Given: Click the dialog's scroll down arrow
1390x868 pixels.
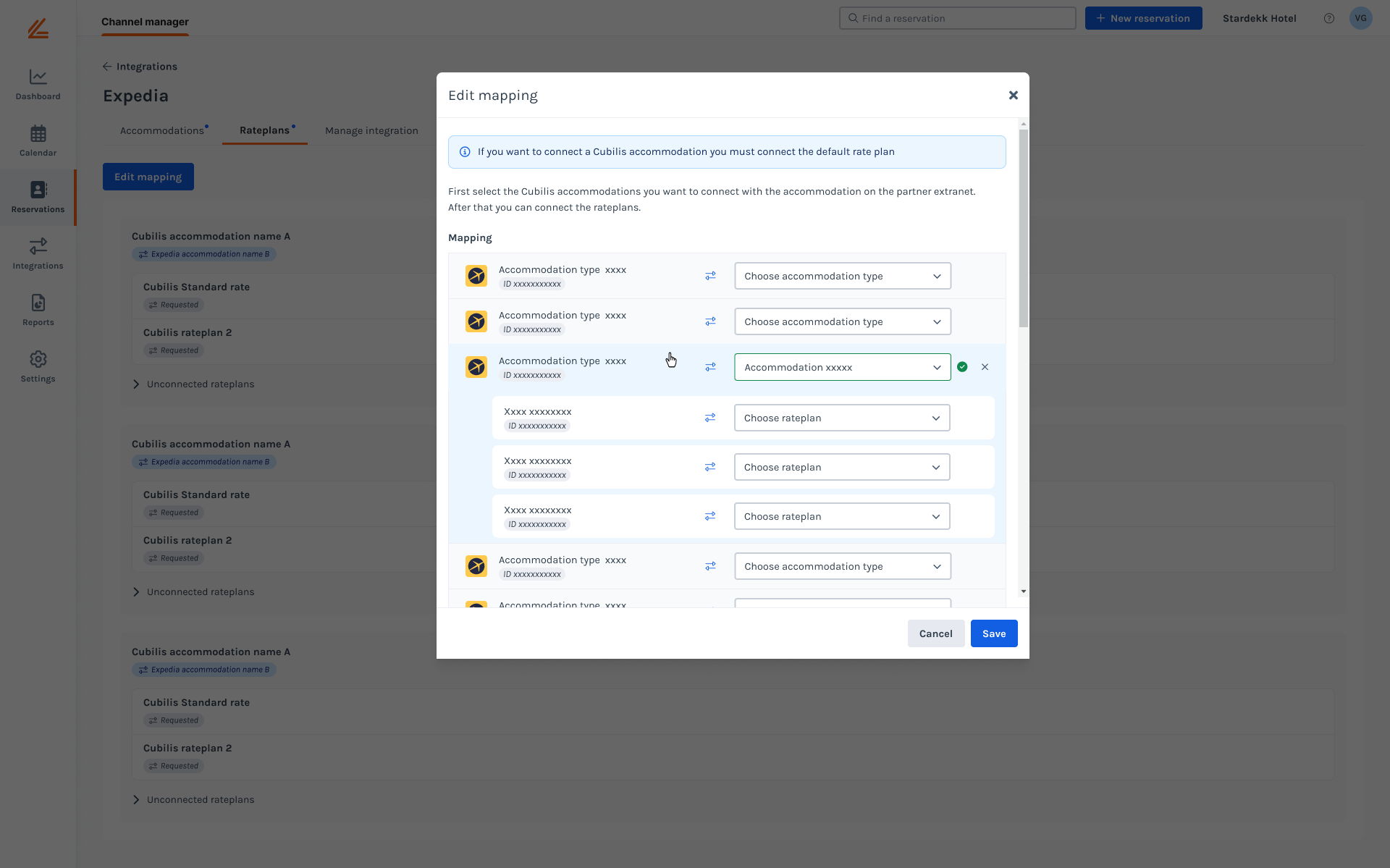Looking at the screenshot, I should 1023,591.
